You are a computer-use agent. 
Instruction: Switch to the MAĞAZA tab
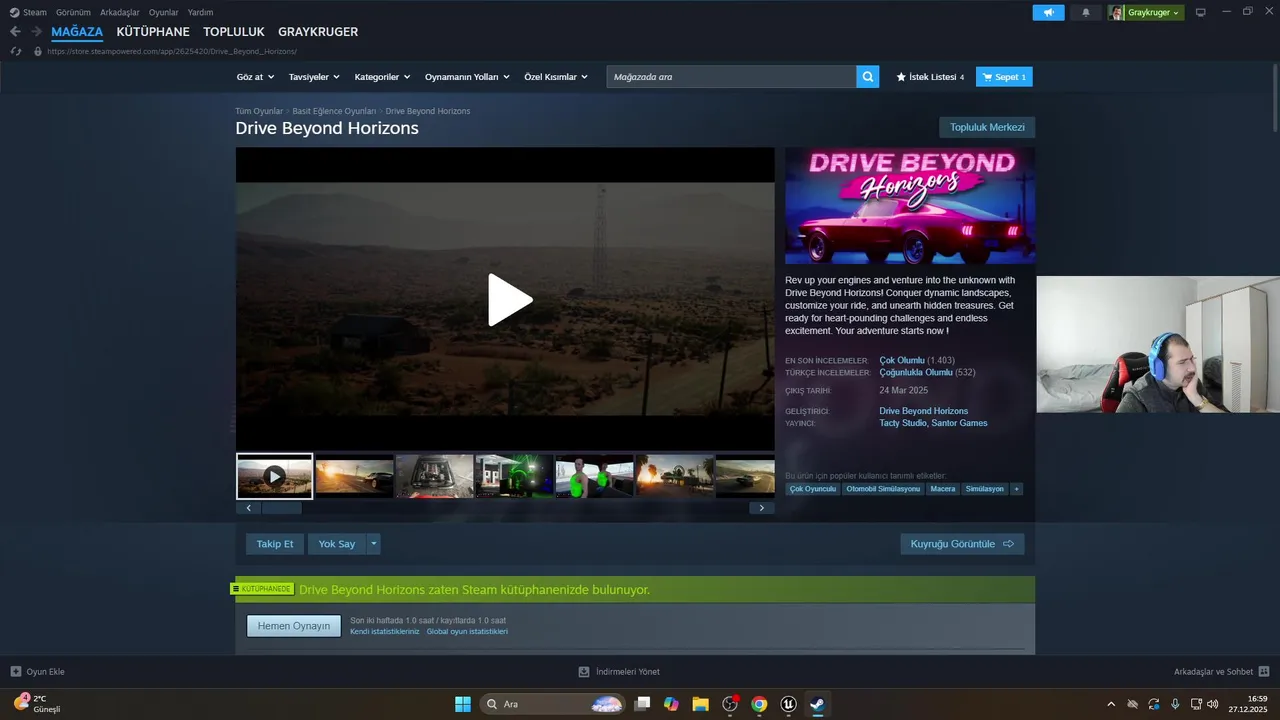point(77,32)
